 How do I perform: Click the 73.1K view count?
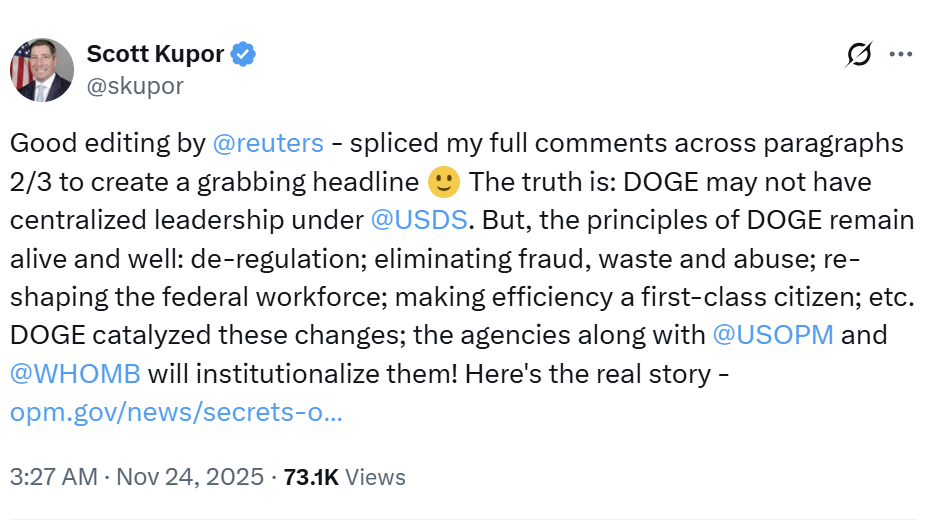(x=311, y=477)
